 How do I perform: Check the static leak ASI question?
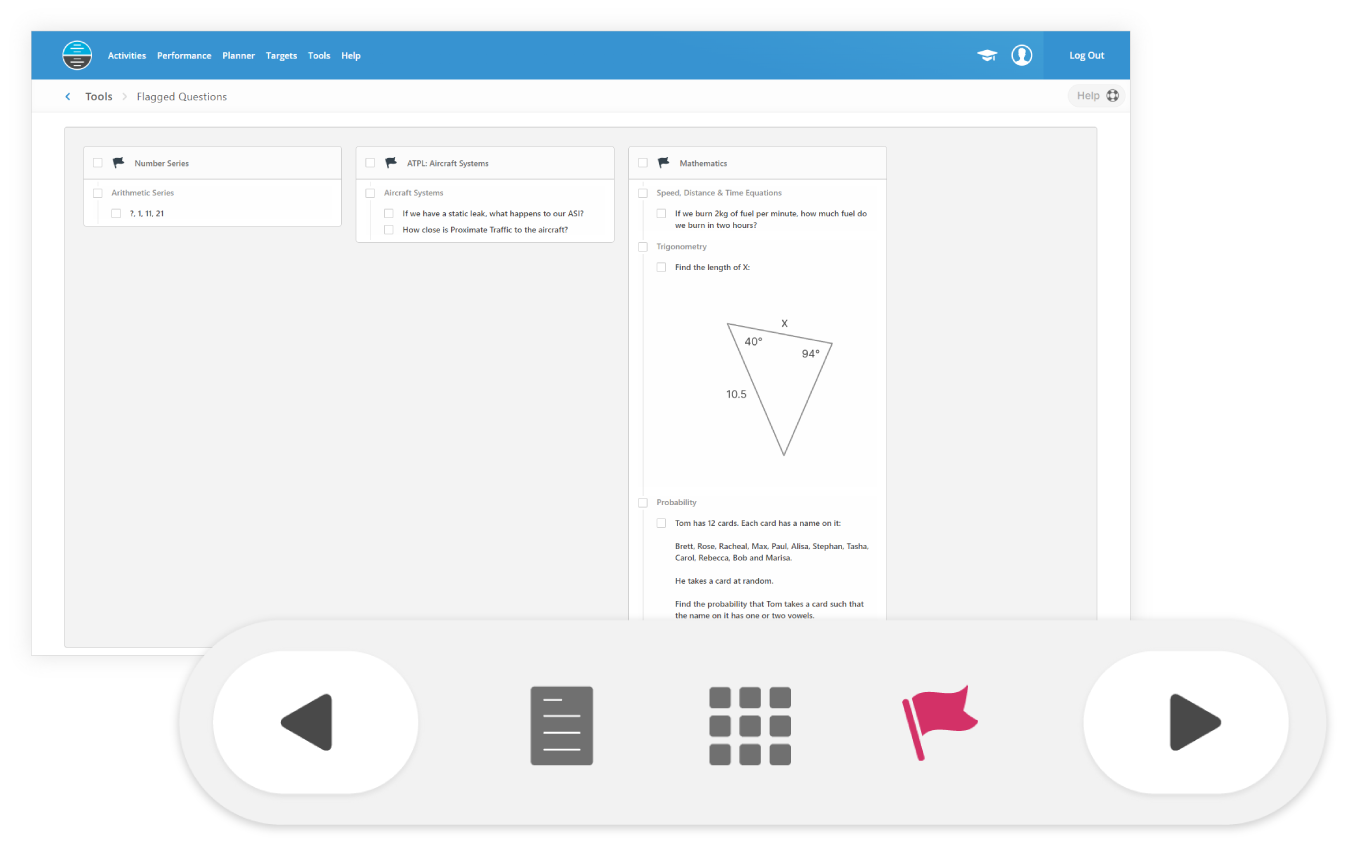[x=389, y=214]
